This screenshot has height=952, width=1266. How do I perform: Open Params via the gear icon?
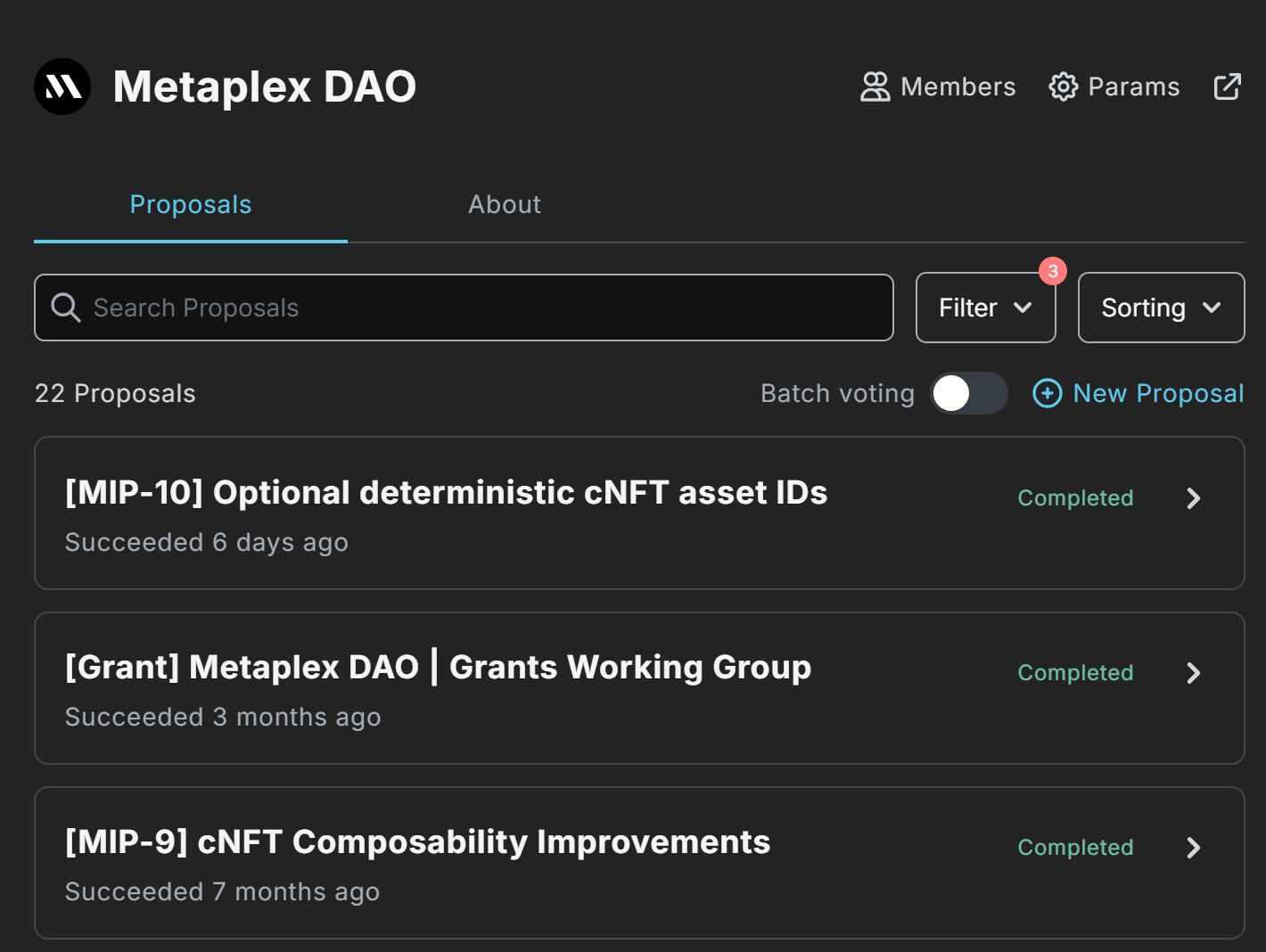coord(1063,86)
